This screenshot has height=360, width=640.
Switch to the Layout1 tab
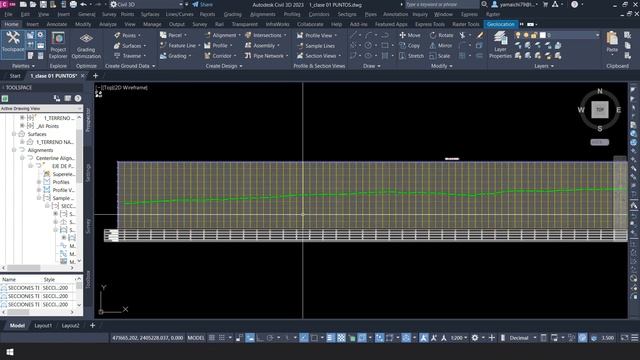[43, 325]
